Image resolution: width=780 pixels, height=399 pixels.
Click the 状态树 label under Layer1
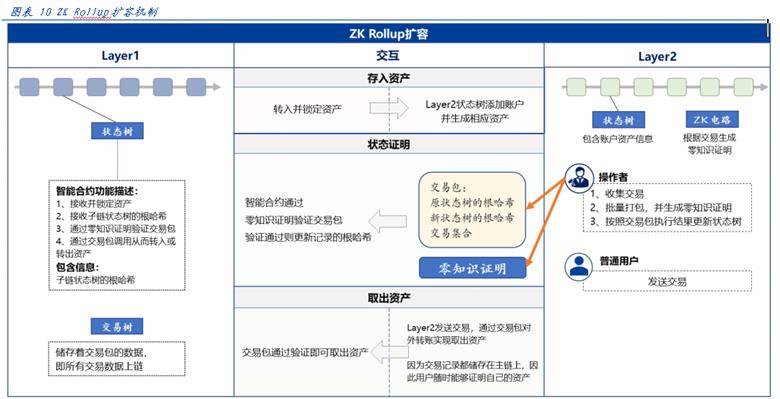[x=117, y=131]
